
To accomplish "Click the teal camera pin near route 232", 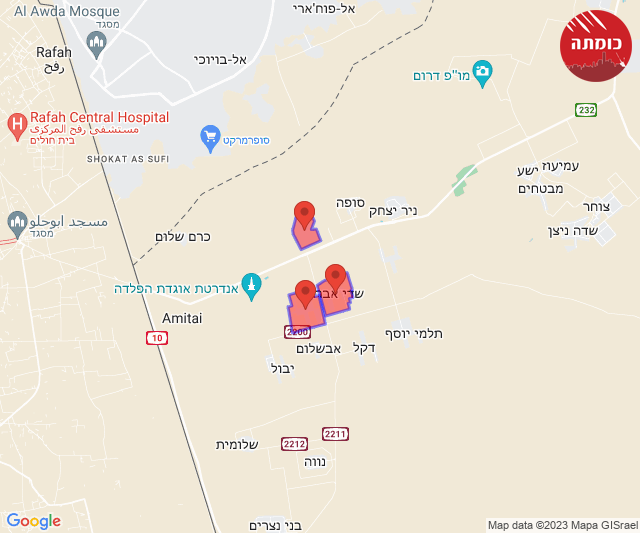I will (x=482, y=74).
